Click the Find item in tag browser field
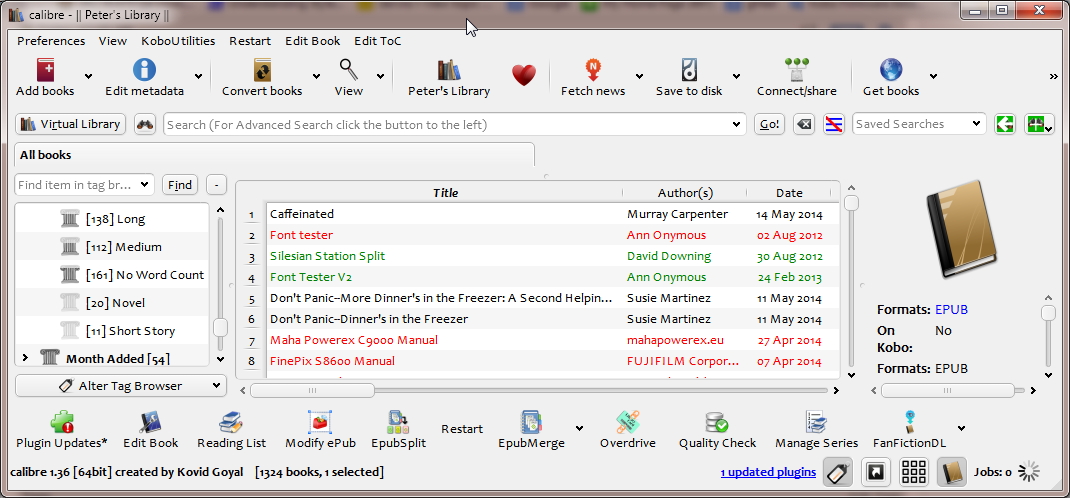The image size is (1070, 498). click(x=85, y=185)
